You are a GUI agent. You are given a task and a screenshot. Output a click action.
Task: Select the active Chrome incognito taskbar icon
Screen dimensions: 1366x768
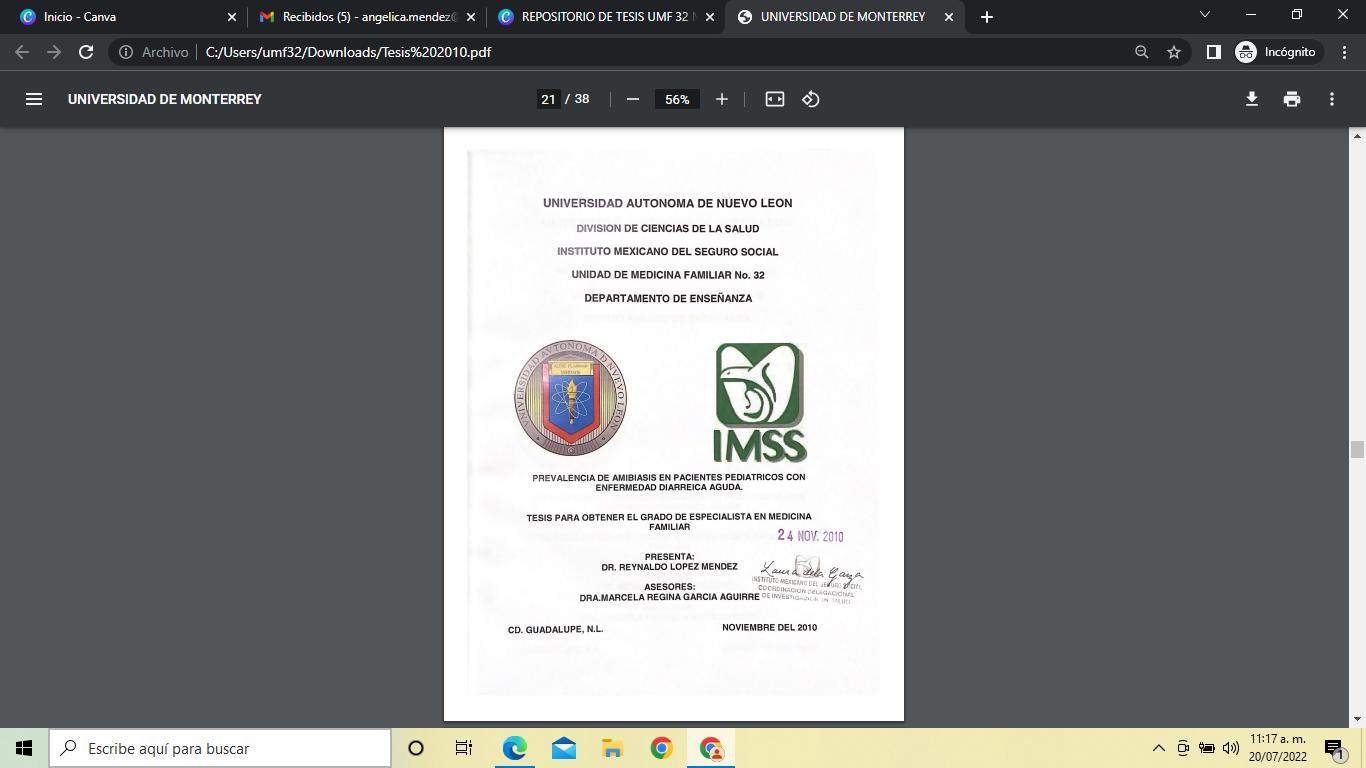coord(711,748)
